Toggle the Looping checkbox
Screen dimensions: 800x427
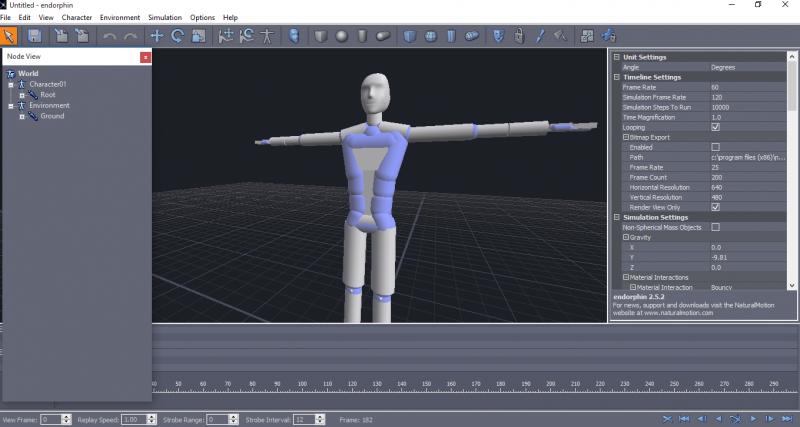coord(715,127)
